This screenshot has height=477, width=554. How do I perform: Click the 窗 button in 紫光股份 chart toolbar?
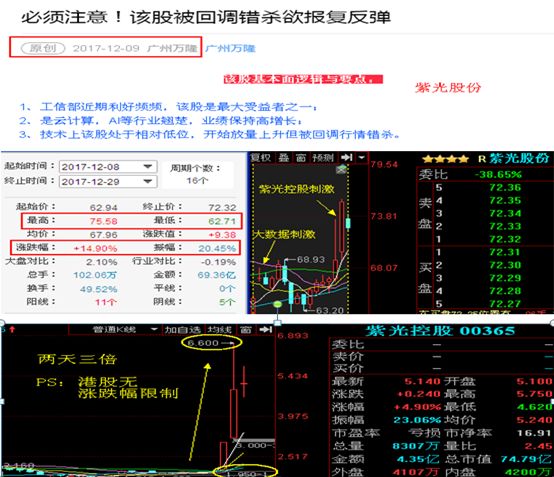click(x=301, y=158)
